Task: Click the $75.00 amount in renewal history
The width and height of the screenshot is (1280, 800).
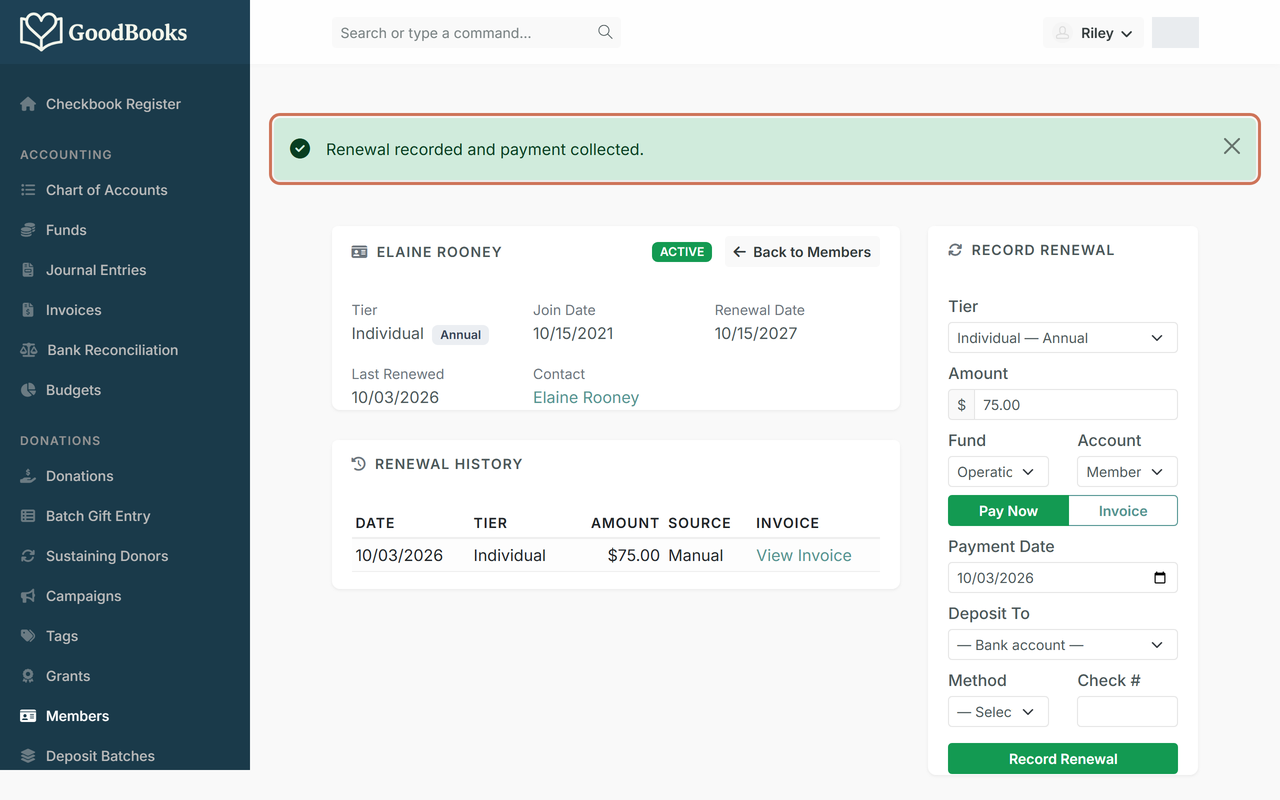Action: [x=633, y=555]
